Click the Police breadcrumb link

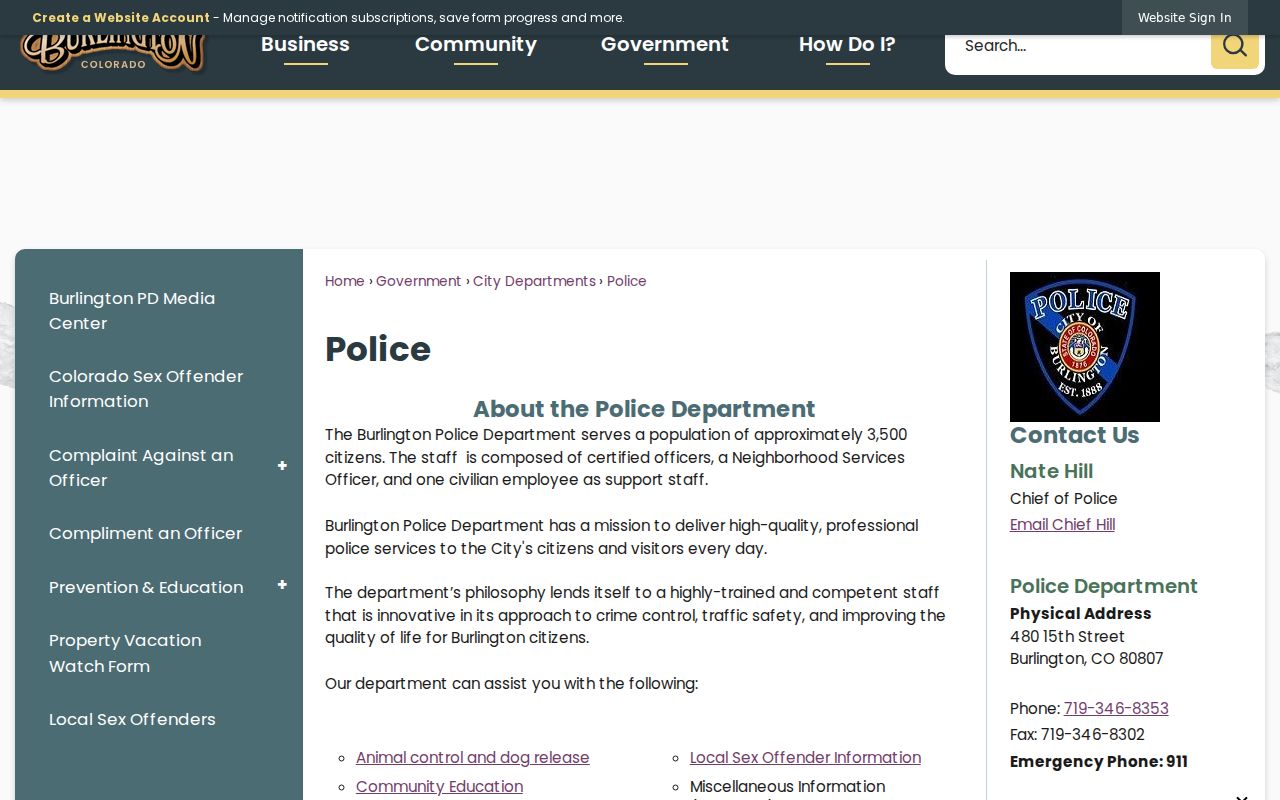tap(627, 281)
